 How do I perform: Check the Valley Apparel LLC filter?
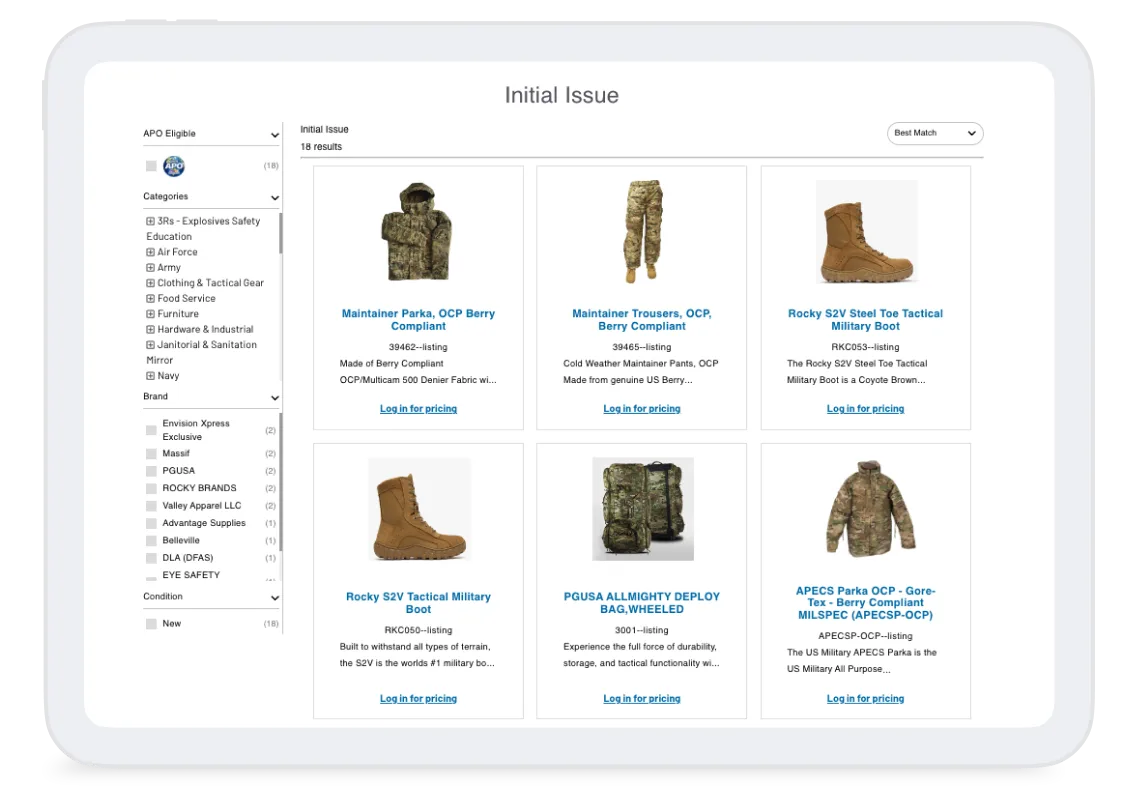[x=151, y=506]
